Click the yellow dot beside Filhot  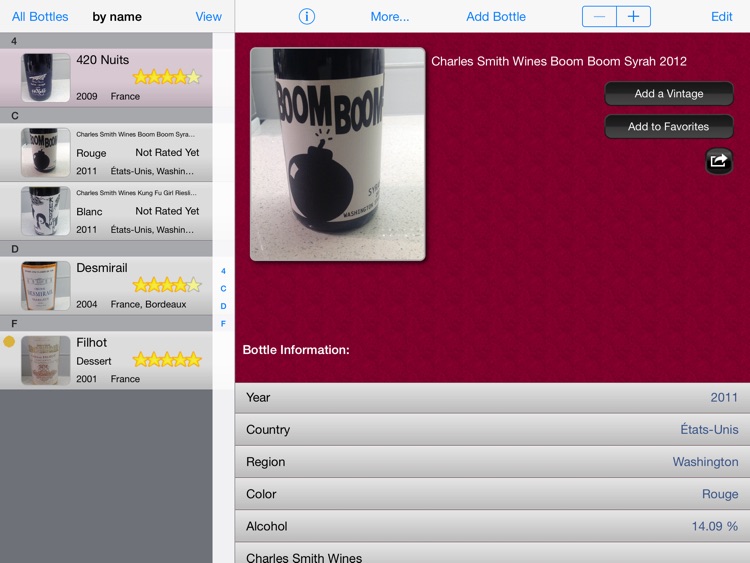[x=9, y=342]
